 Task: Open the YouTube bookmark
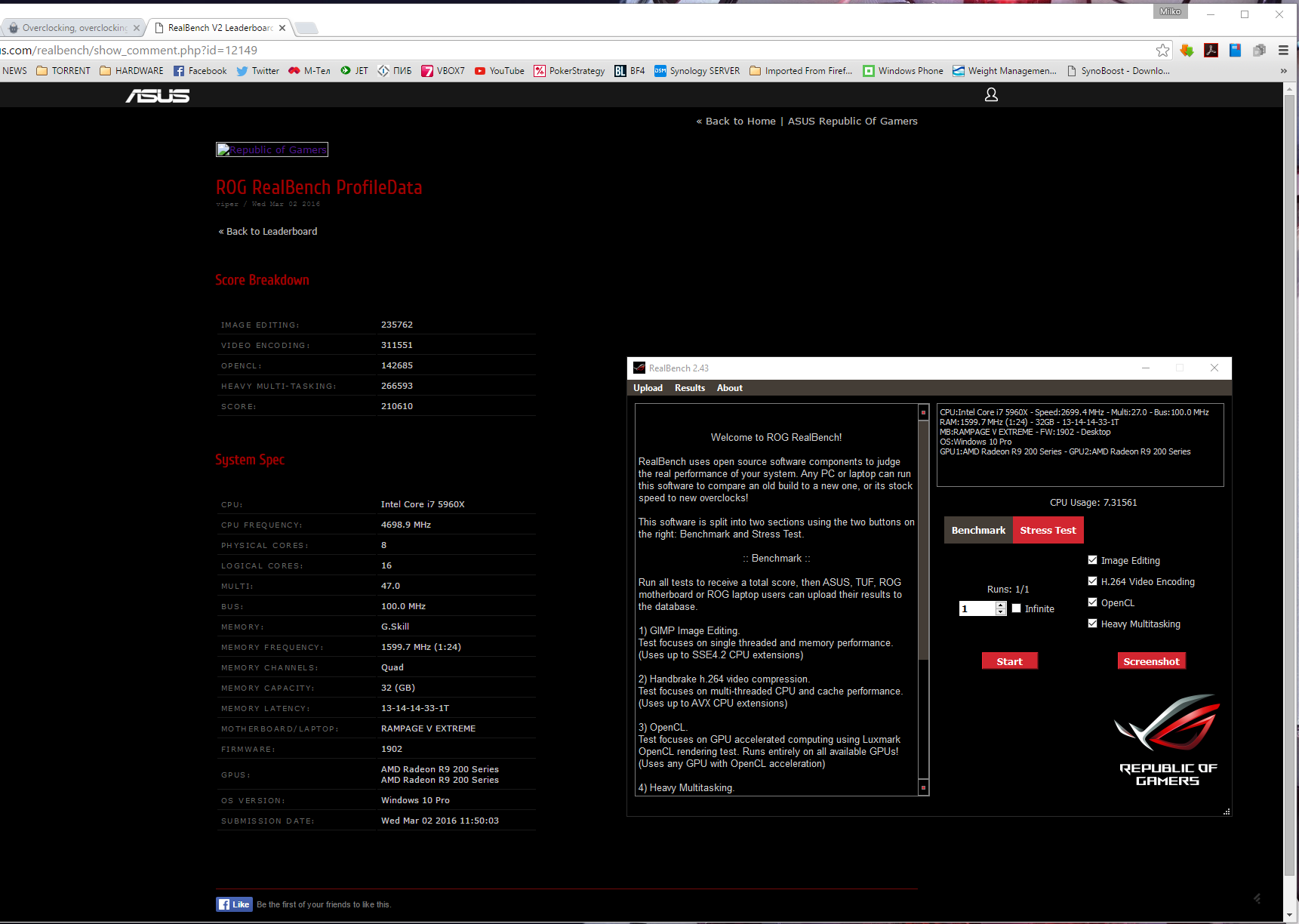point(499,71)
